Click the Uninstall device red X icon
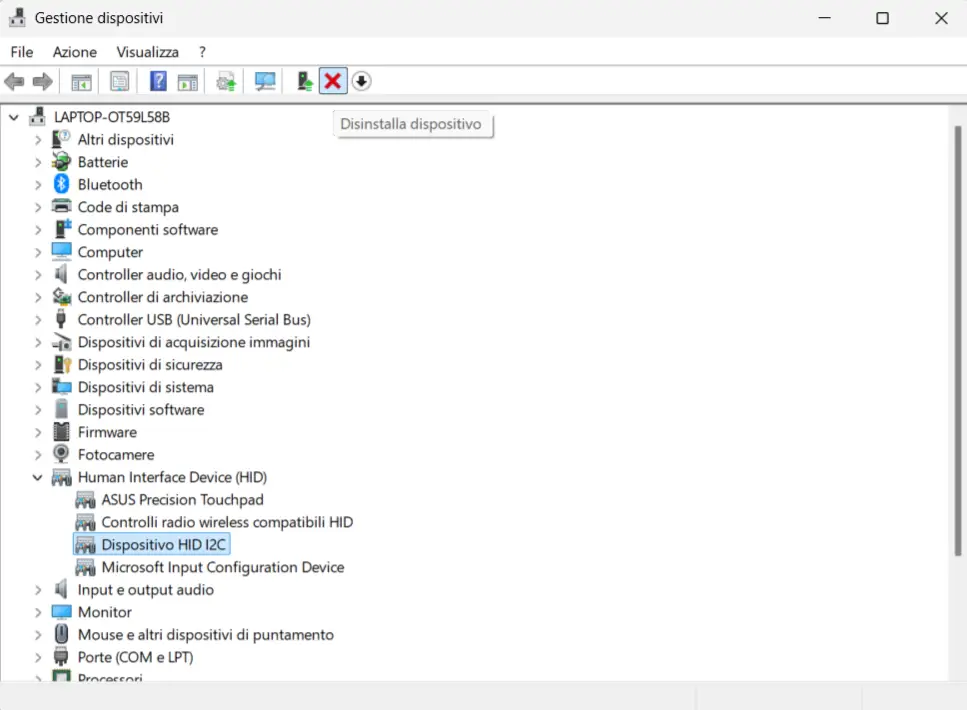 click(332, 81)
